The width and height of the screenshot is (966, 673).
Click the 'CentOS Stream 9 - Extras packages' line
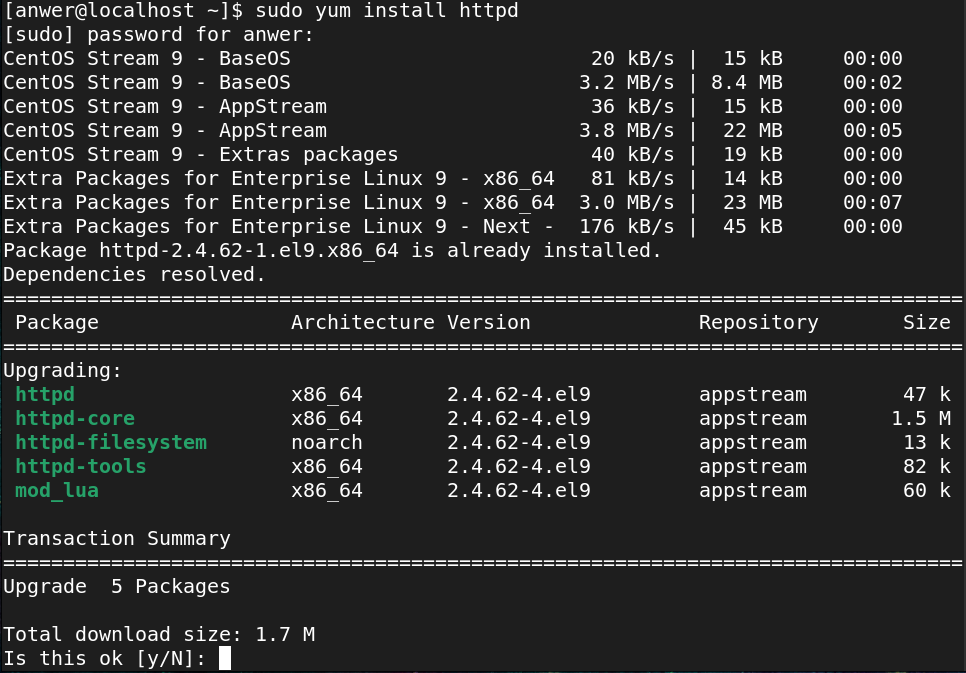point(201,155)
